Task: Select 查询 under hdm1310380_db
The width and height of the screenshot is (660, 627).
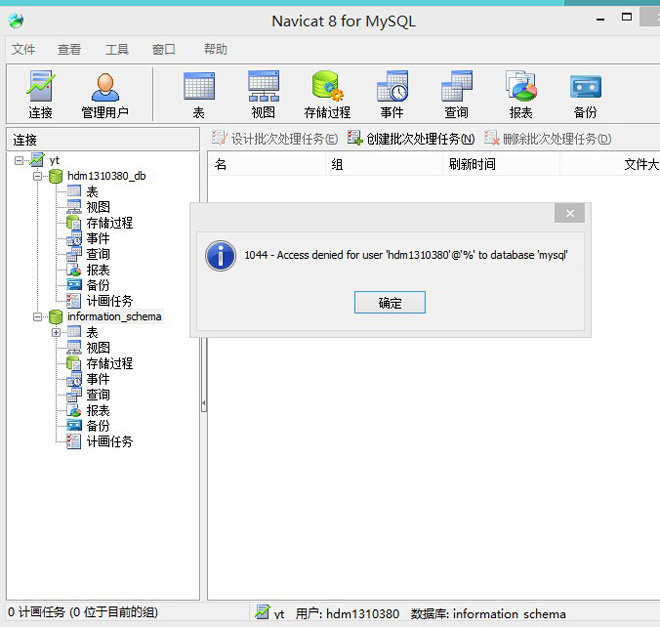Action: click(x=98, y=254)
